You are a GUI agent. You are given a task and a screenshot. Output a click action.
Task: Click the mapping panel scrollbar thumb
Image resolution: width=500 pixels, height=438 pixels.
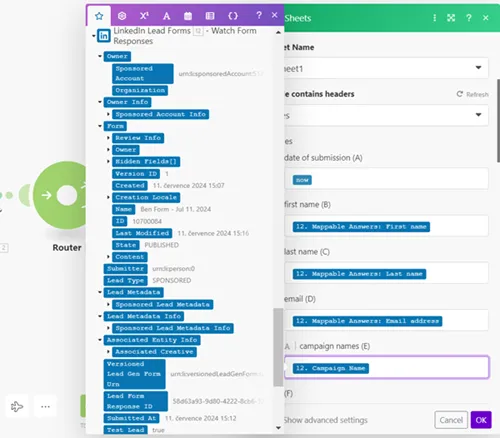pos(278,347)
